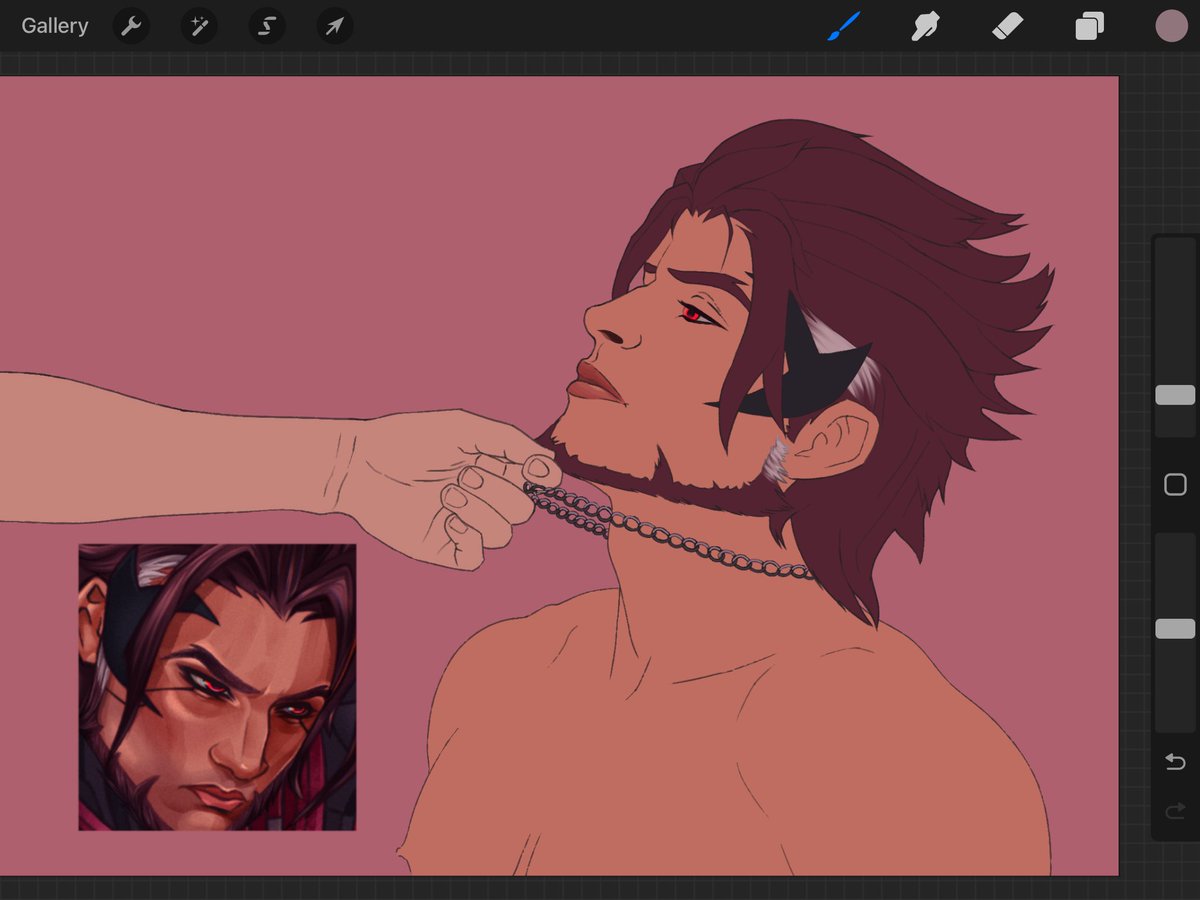
Task: Open Layers to toggle a layer's visibility
Action: 1089,26
